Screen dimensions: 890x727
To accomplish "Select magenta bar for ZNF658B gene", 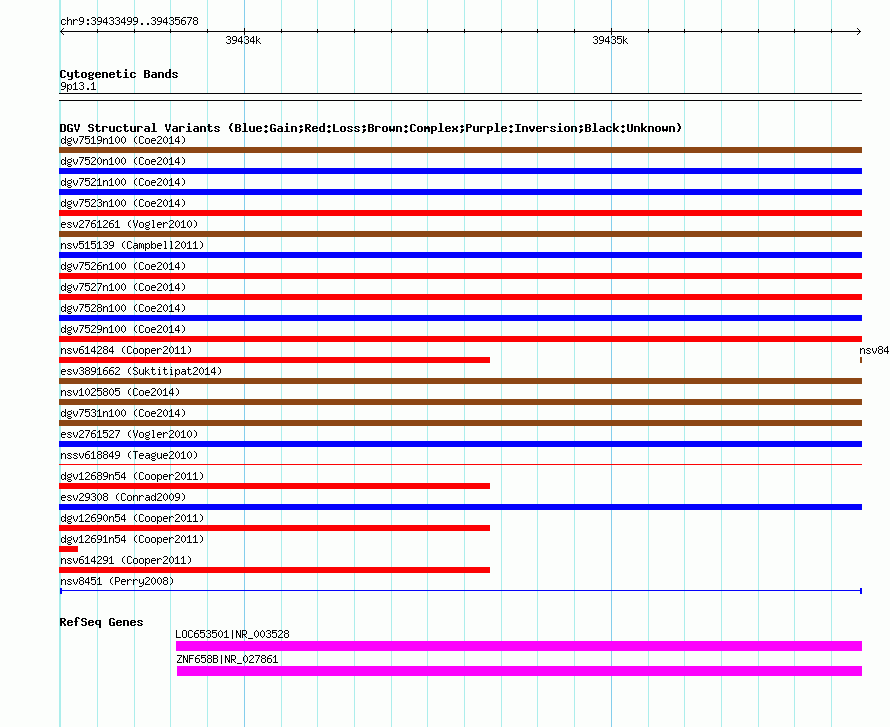I will 519,671.
